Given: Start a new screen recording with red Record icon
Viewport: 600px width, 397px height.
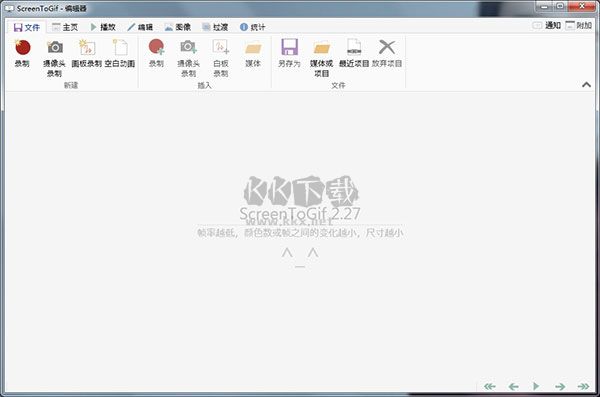Looking at the screenshot, I should pos(22,53).
